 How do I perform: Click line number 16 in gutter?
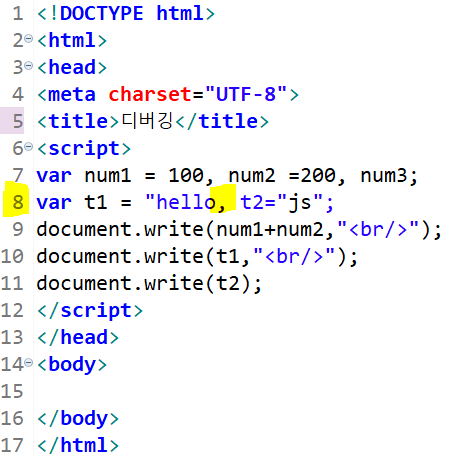(x=12, y=418)
